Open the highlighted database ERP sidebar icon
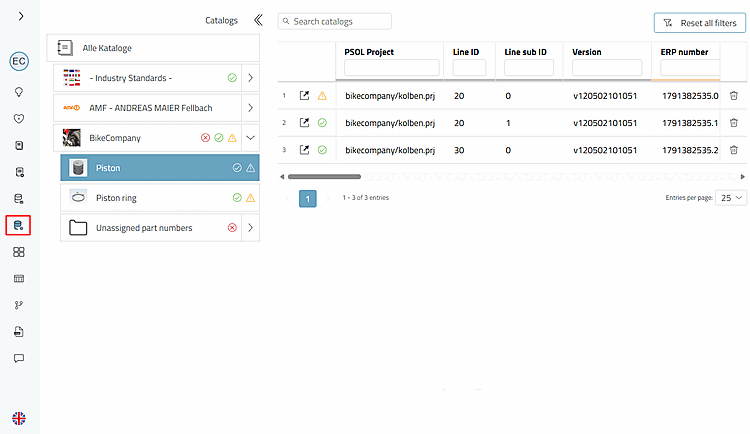The width and height of the screenshot is (750, 434). 18,225
